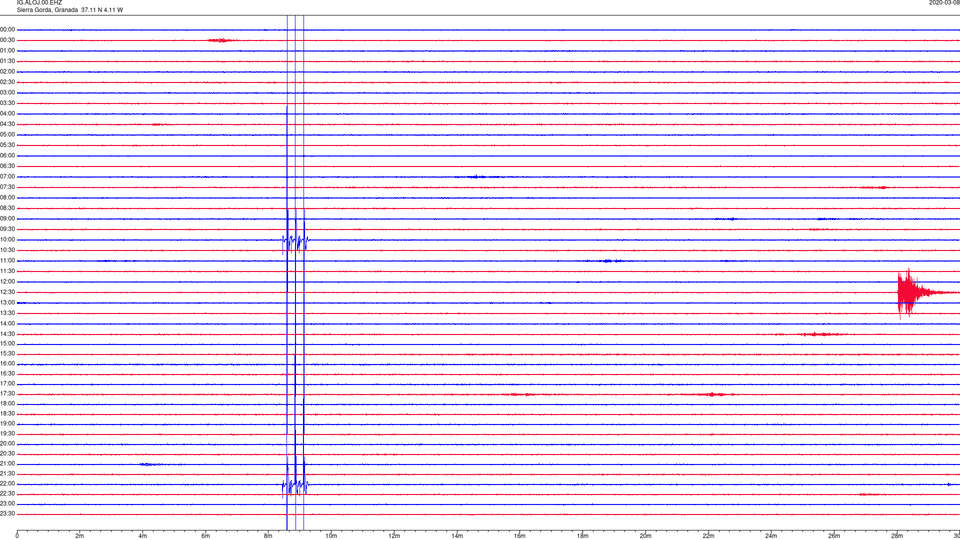Select the 02:00 time row label
The width and height of the screenshot is (960, 540).
tap(7, 72)
